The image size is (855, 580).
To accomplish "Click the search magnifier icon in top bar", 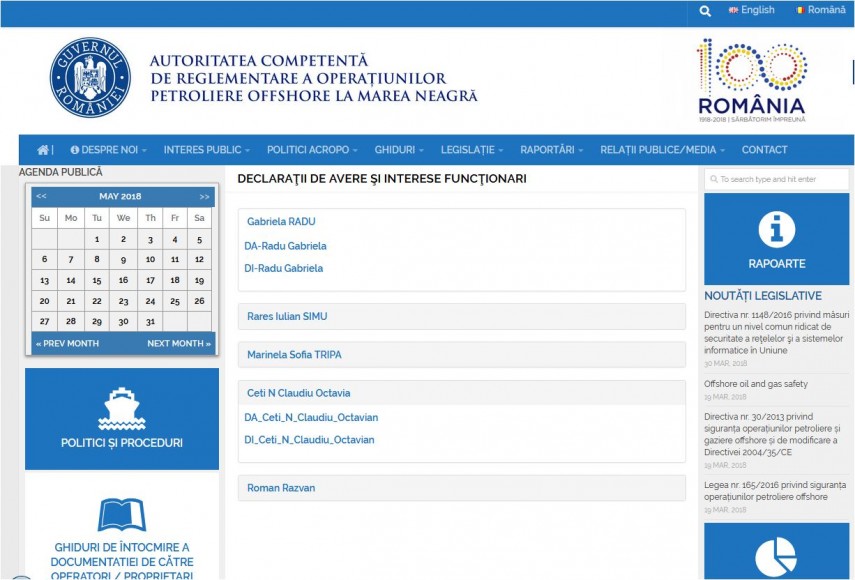I will click(x=705, y=10).
